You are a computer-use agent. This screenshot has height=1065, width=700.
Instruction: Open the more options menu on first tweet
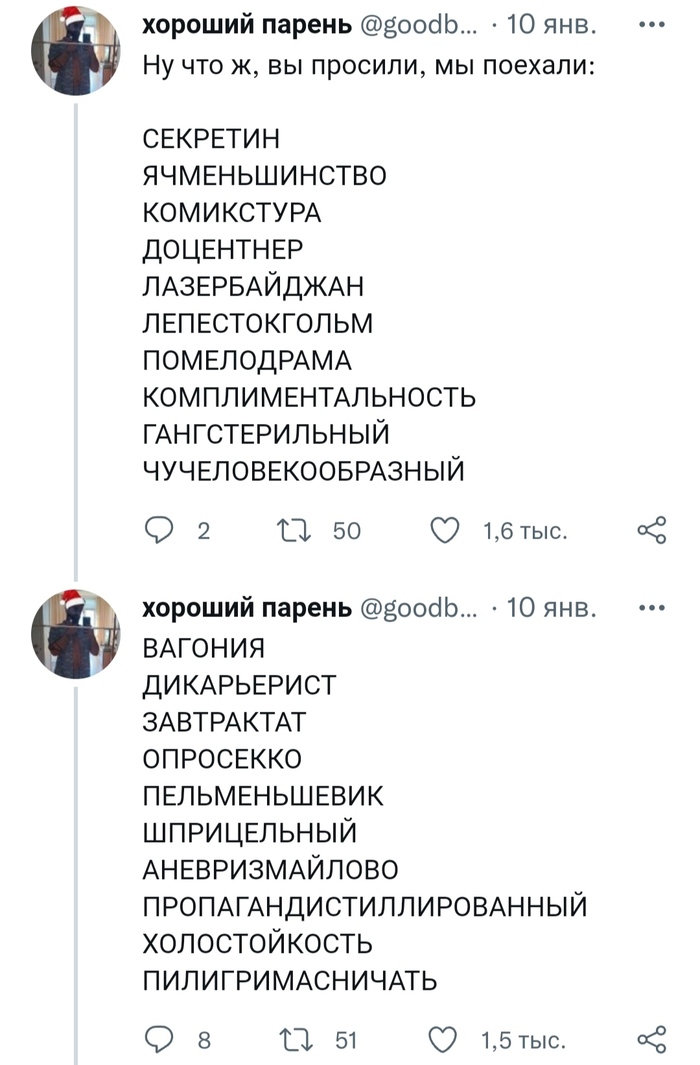click(x=652, y=22)
